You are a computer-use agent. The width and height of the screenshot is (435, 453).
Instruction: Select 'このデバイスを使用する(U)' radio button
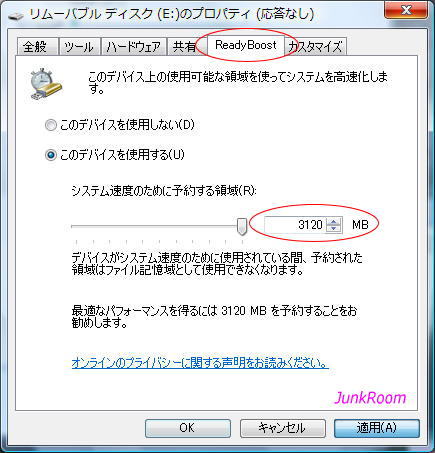51,155
